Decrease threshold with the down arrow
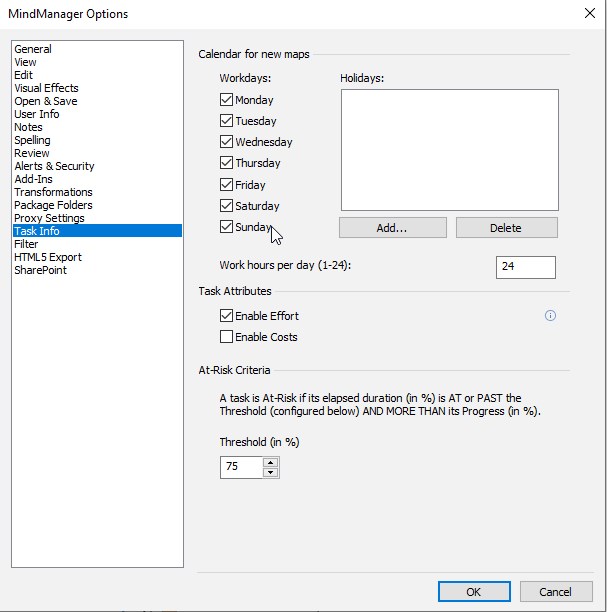607x612 pixels. [270, 472]
